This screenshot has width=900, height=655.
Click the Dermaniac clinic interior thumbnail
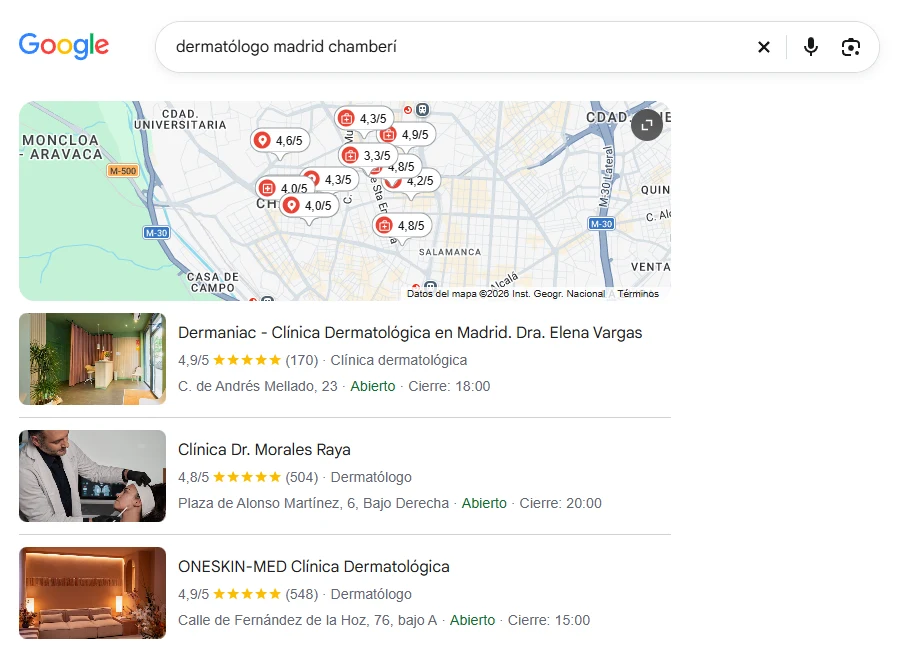[92, 359]
